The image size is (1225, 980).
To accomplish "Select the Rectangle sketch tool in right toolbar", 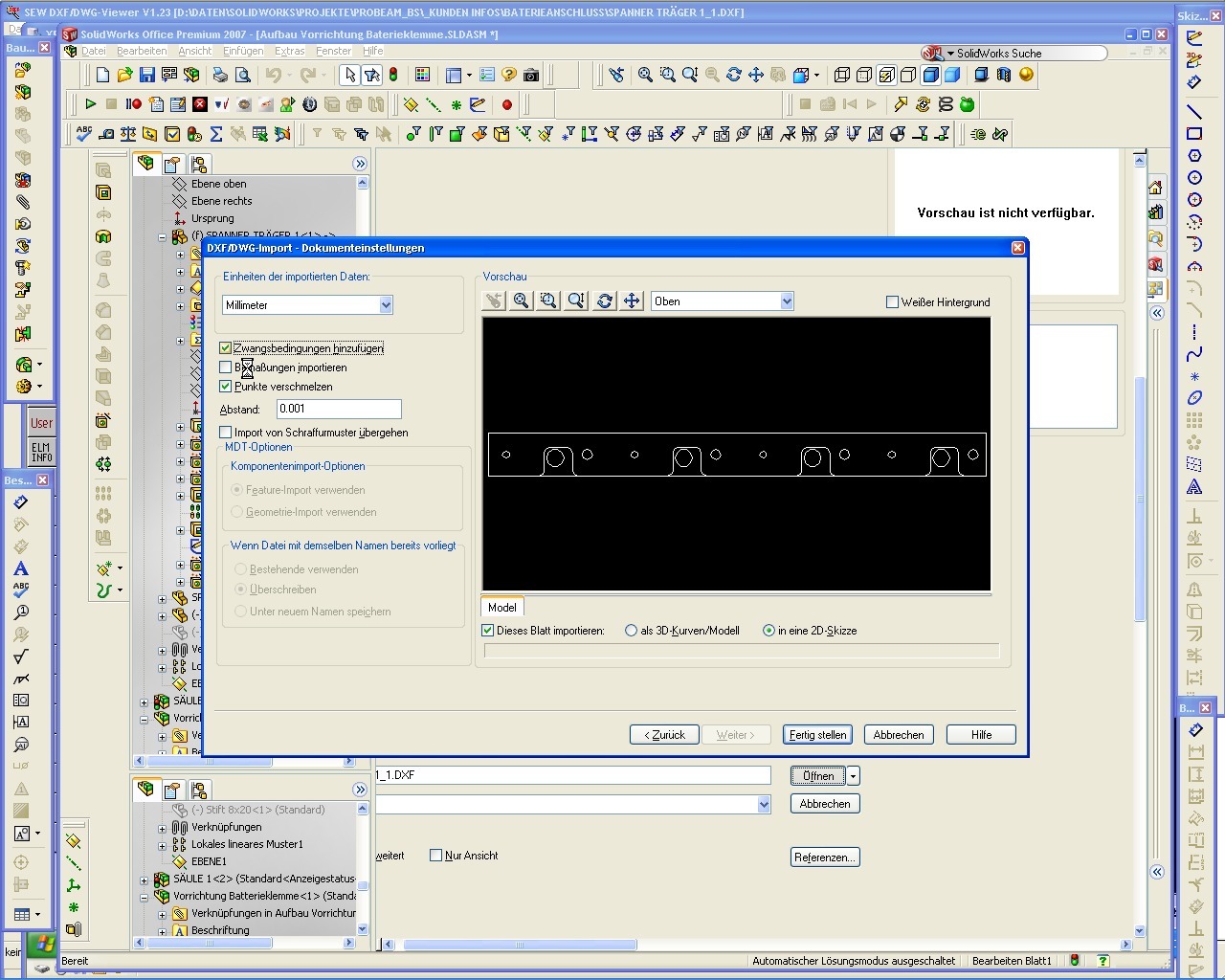I will click(1194, 134).
